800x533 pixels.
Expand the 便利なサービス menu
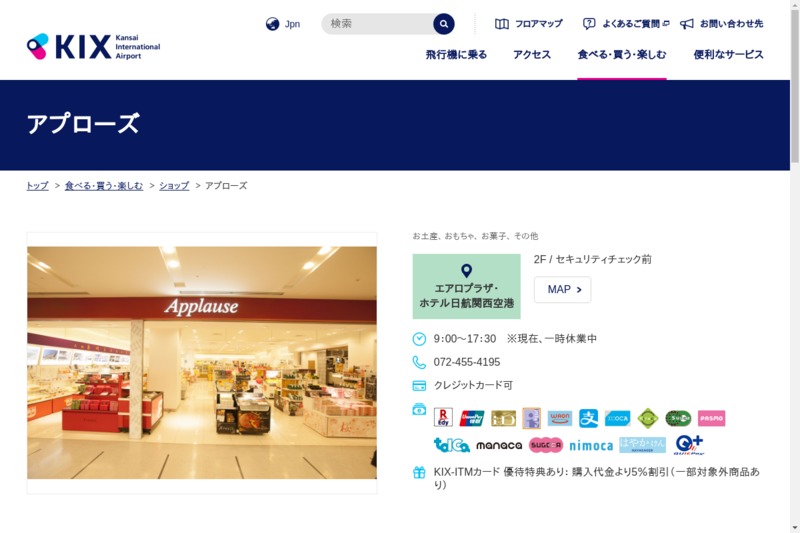click(728, 55)
